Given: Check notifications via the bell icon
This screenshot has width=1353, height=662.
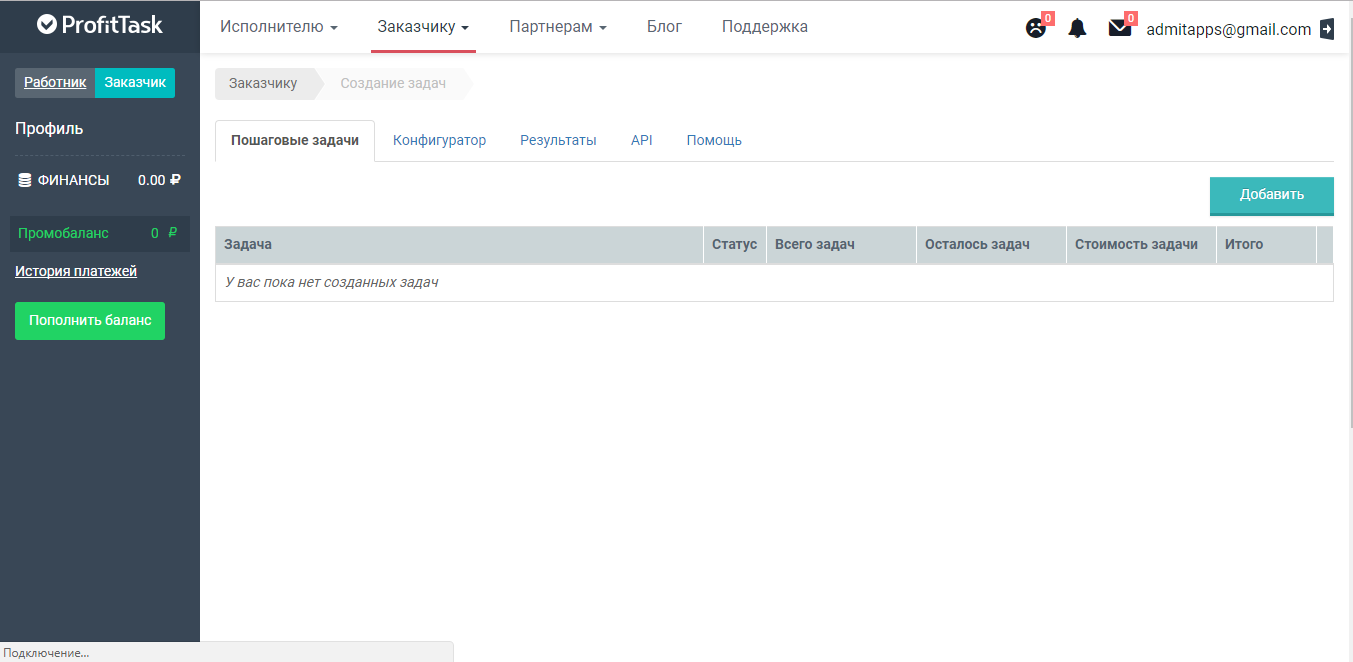Looking at the screenshot, I should pos(1077,28).
